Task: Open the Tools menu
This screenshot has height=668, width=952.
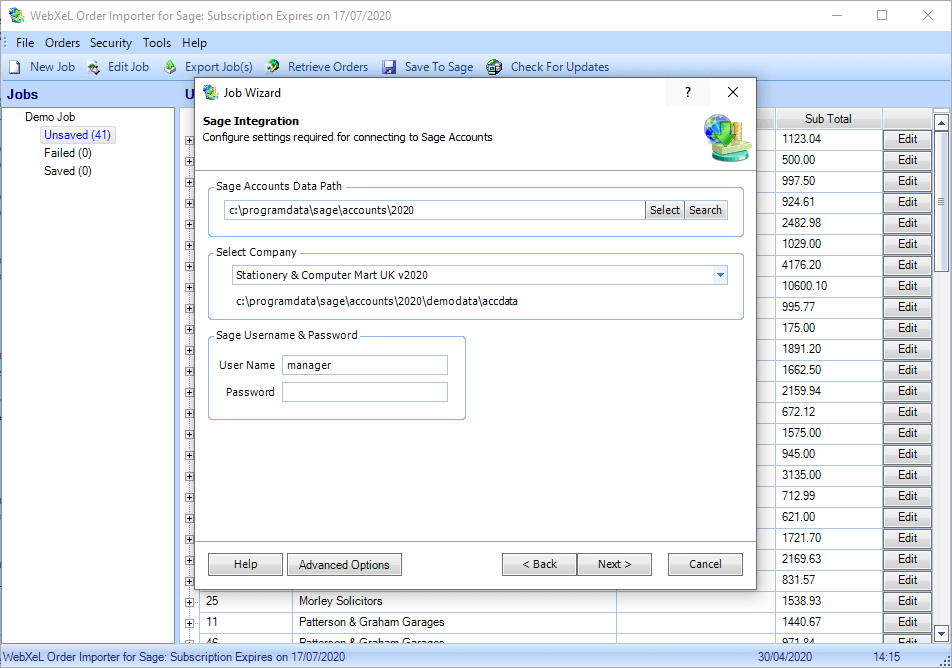Action: pos(157,43)
